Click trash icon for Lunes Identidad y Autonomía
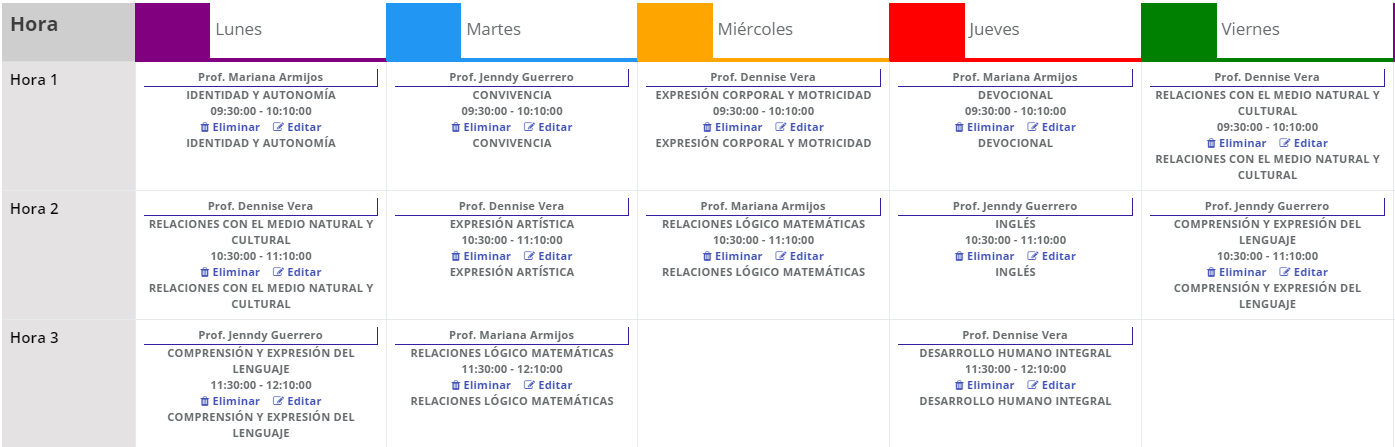This screenshot has width=1395, height=447. click(205, 127)
